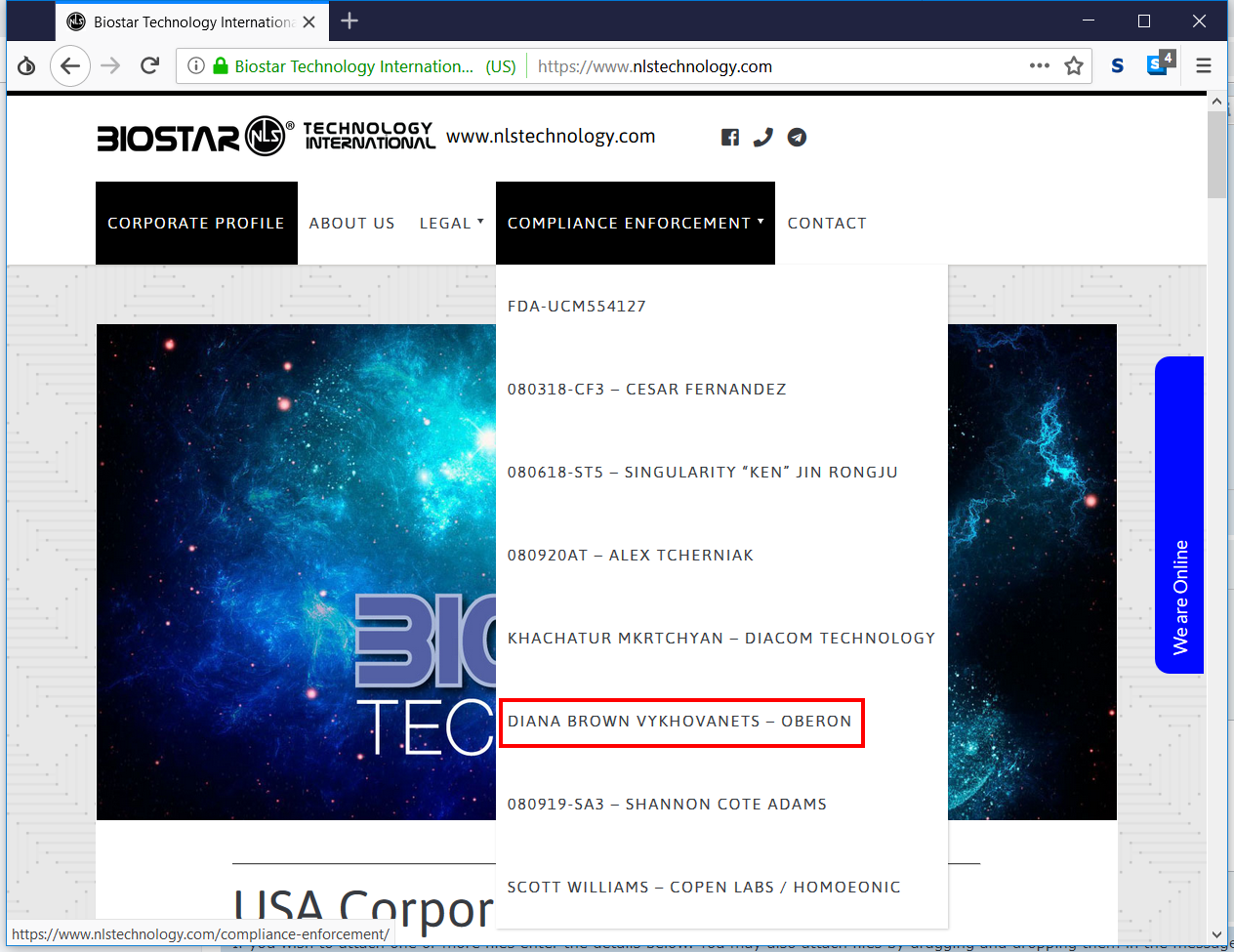Open a new browser tab
Image resolution: width=1234 pixels, height=952 pixels.
click(350, 21)
